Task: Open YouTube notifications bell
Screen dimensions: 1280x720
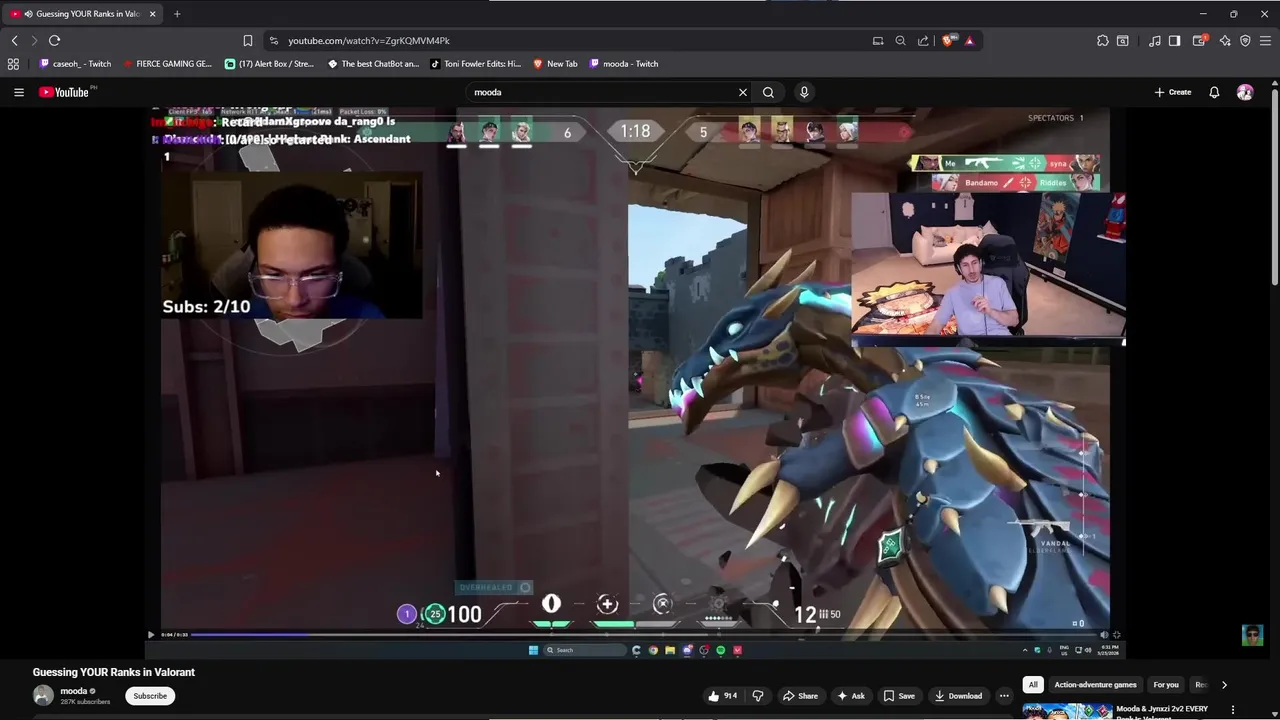Action: [x=1214, y=92]
